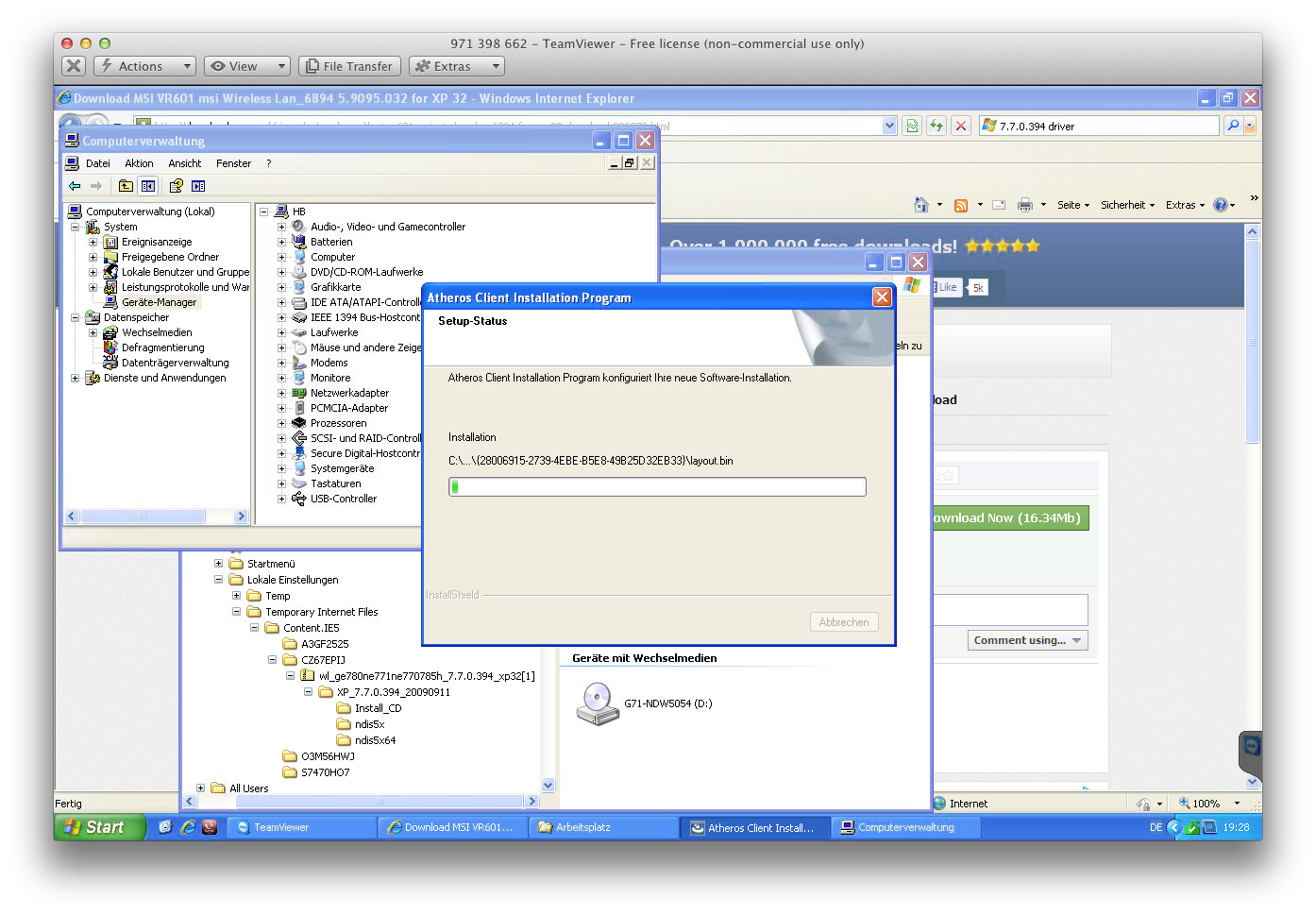
Task: Expand the Batterien device category
Action: point(281,242)
